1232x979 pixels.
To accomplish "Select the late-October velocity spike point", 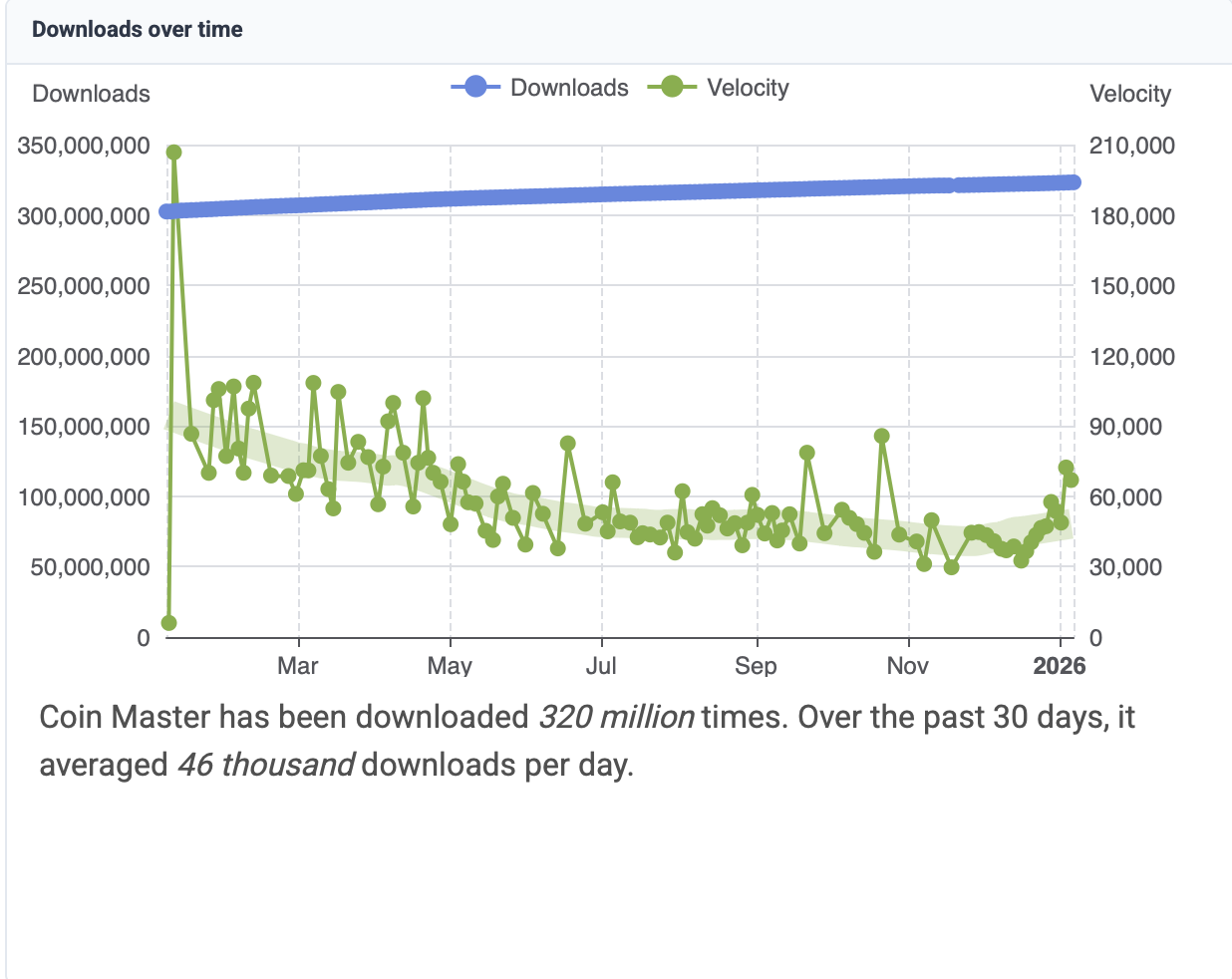I will [x=881, y=437].
